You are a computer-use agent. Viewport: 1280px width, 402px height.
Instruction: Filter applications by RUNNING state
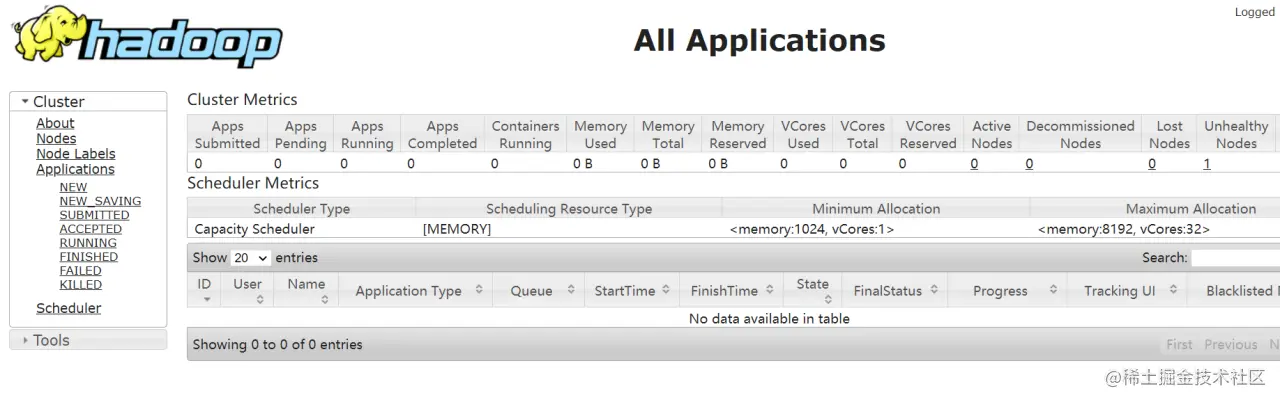[x=88, y=243]
